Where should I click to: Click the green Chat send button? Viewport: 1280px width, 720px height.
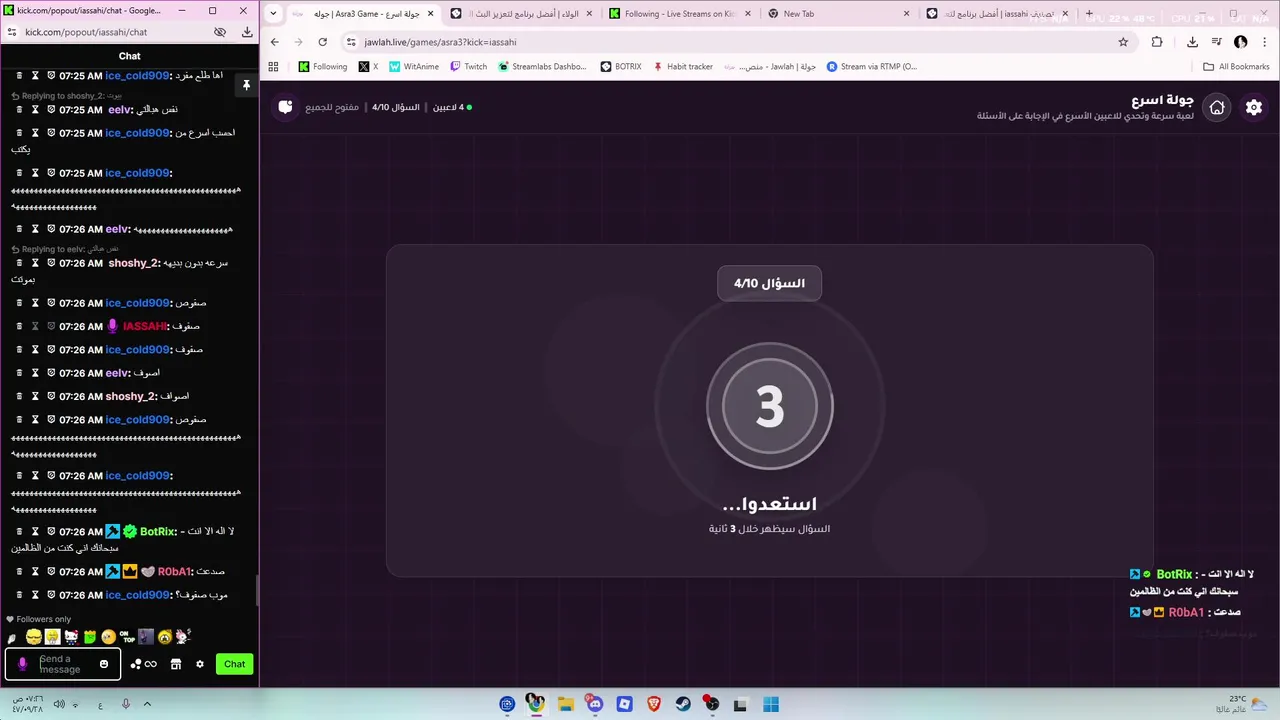[235, 664]
